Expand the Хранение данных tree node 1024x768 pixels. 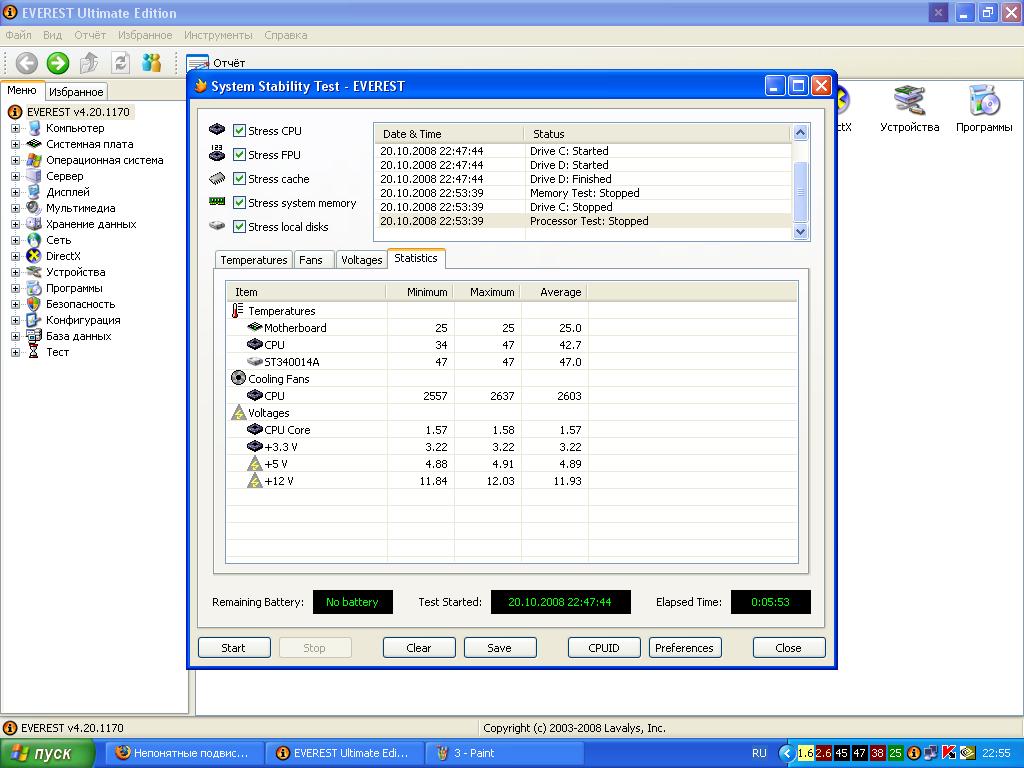click(x=16, y=224)
